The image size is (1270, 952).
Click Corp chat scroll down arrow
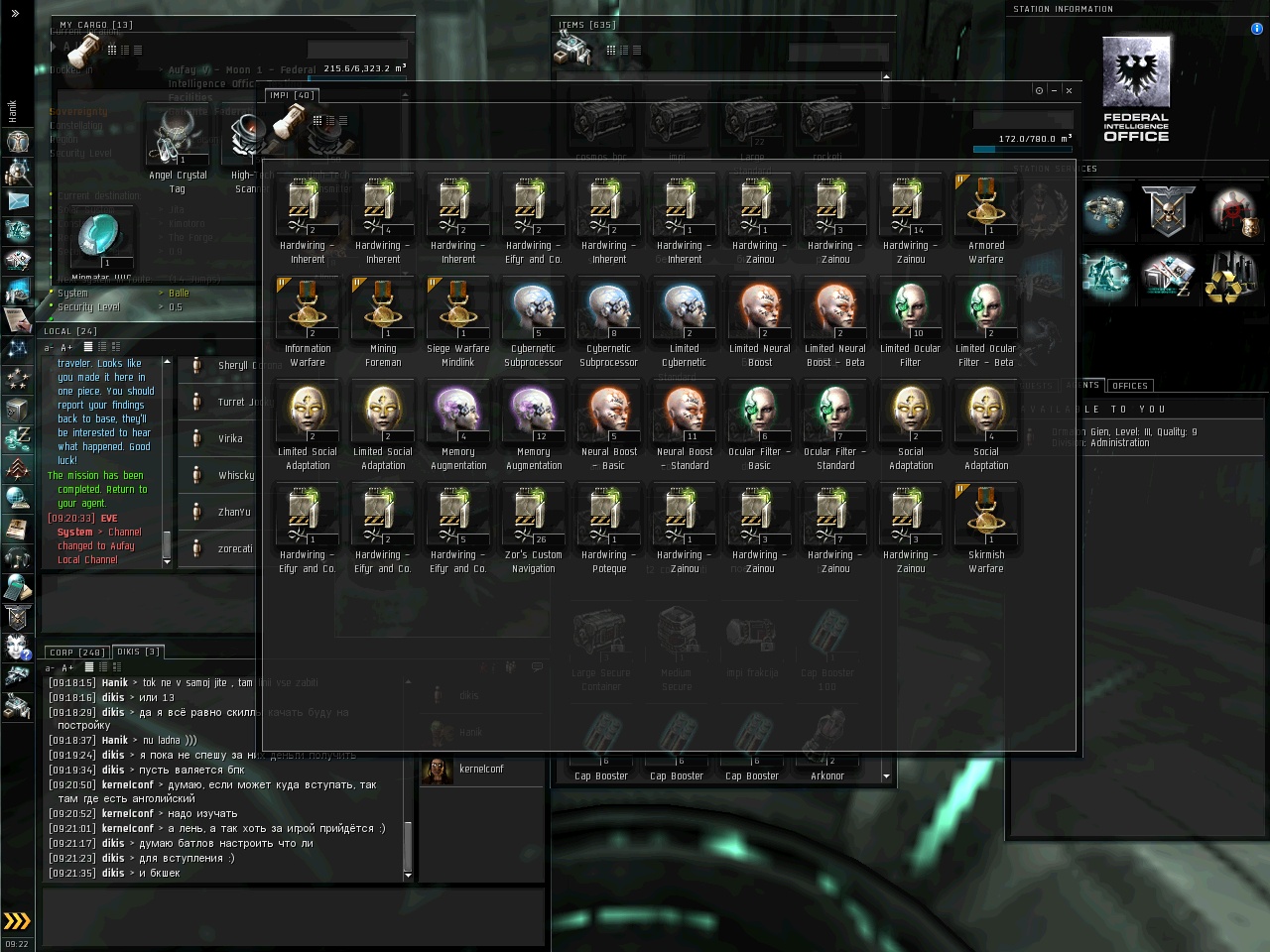click(408, 876)
